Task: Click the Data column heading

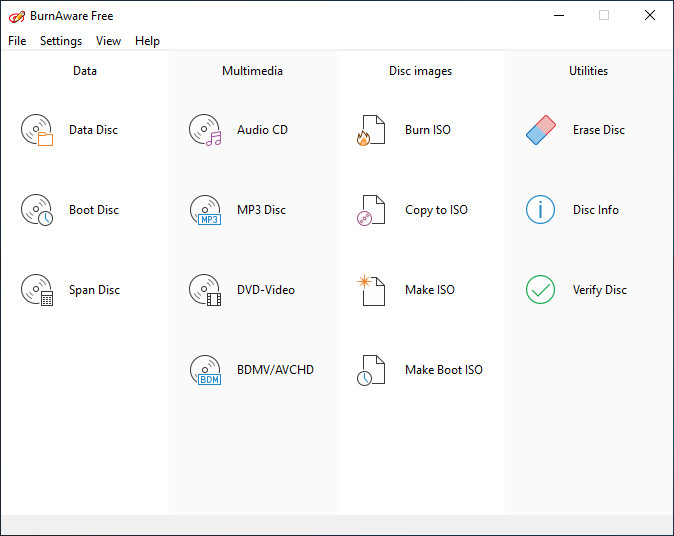Action: click(x=85, y=71)
